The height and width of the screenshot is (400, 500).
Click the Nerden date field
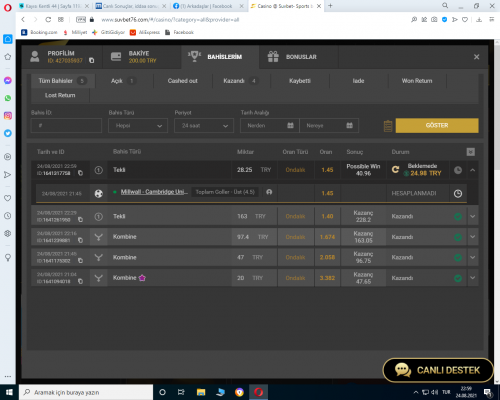pyautogui.click(x=270, y=126)
